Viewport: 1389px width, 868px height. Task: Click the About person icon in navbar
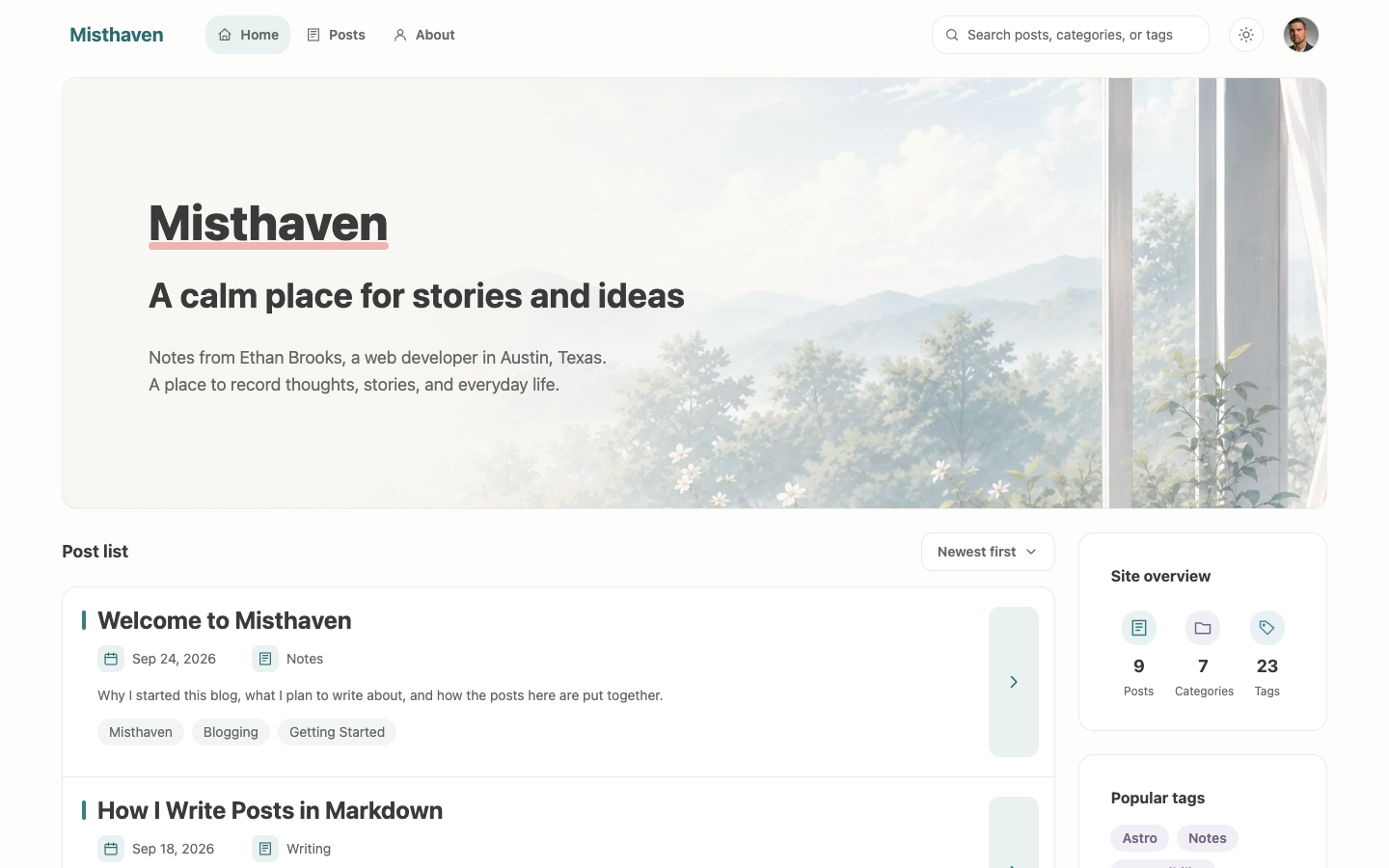(x=400, y=35)
